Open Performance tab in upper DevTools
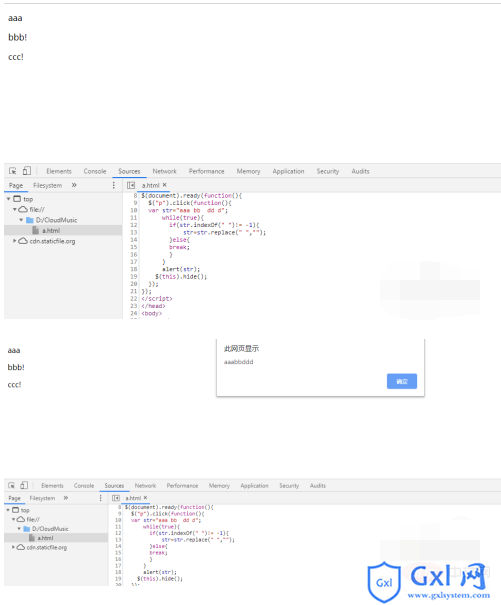501x605 pixels. [206, 171]
